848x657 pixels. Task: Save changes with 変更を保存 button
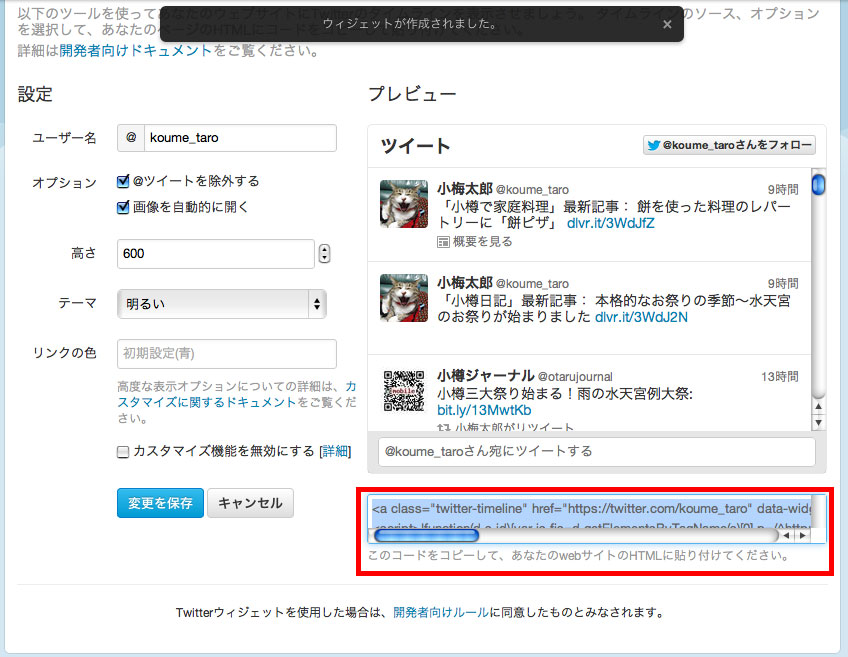[160, 503]
